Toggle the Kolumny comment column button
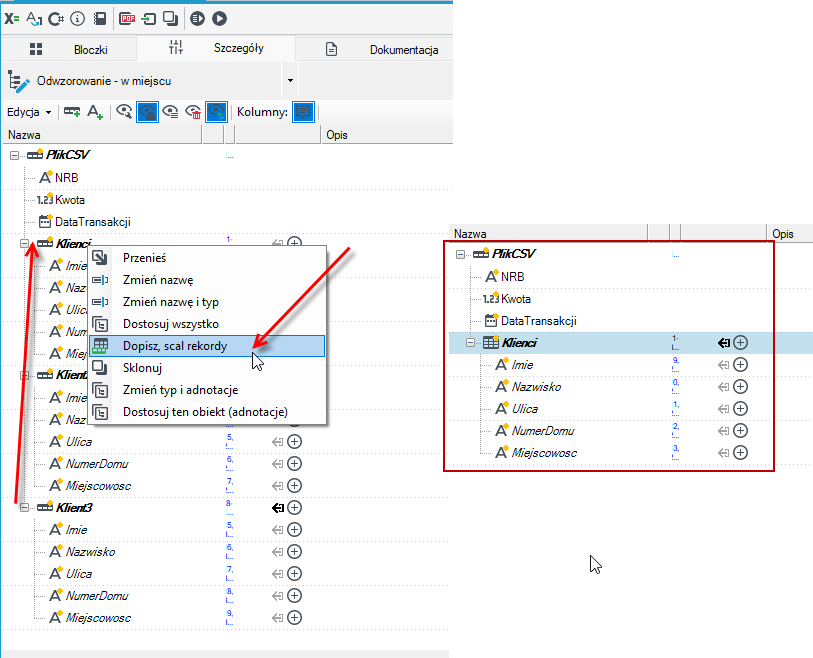Viewport: 813px width, 658px height. (x=303, y=112)
